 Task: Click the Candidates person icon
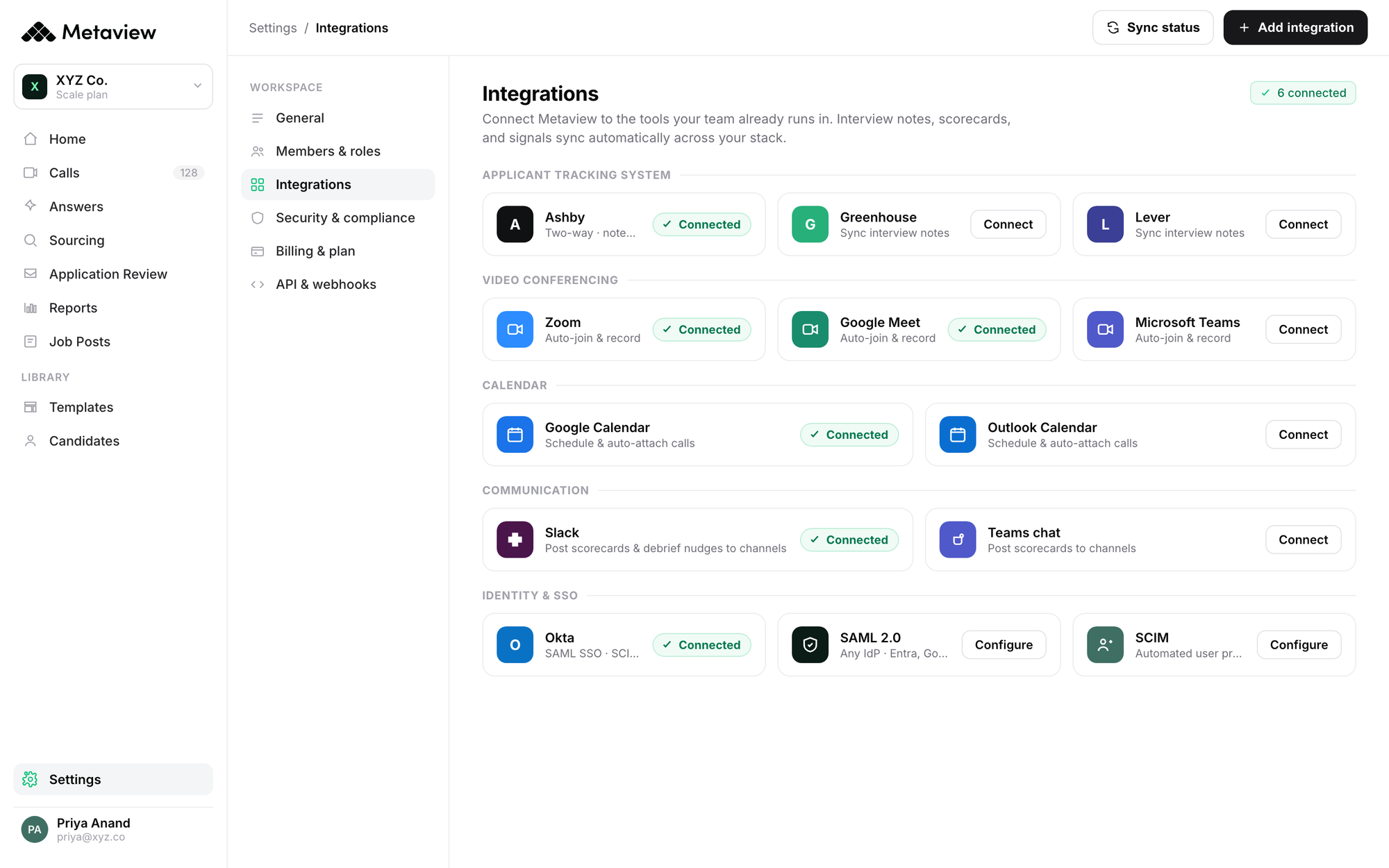(x=31, y=441)
